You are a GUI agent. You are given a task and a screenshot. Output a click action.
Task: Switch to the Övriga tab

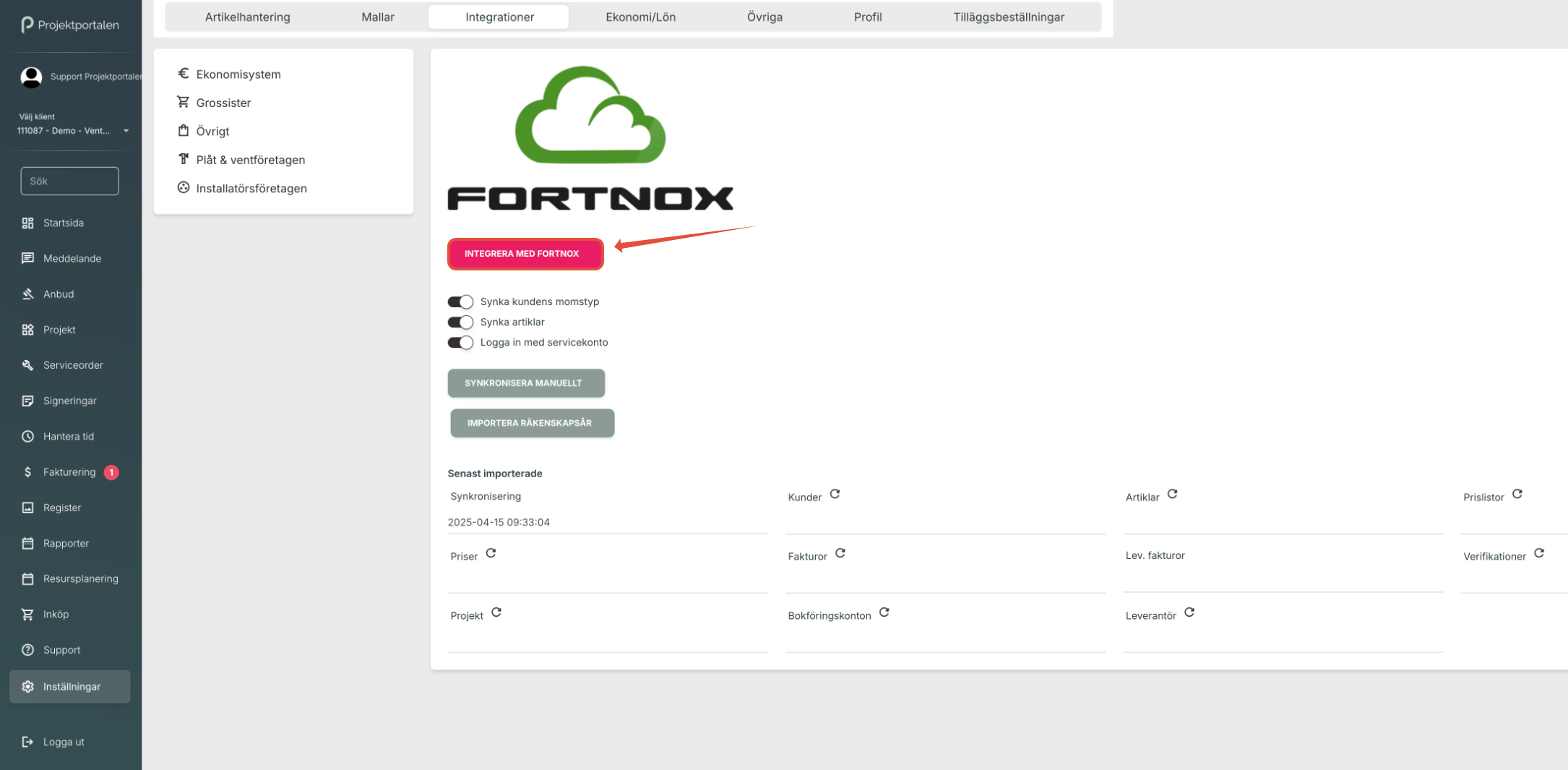(764, 17)
